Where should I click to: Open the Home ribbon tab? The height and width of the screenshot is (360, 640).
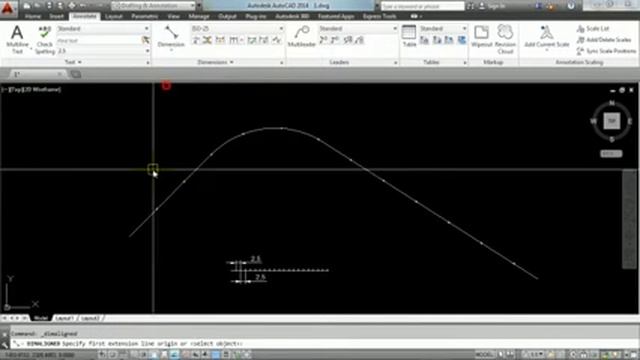click(33, 16)
